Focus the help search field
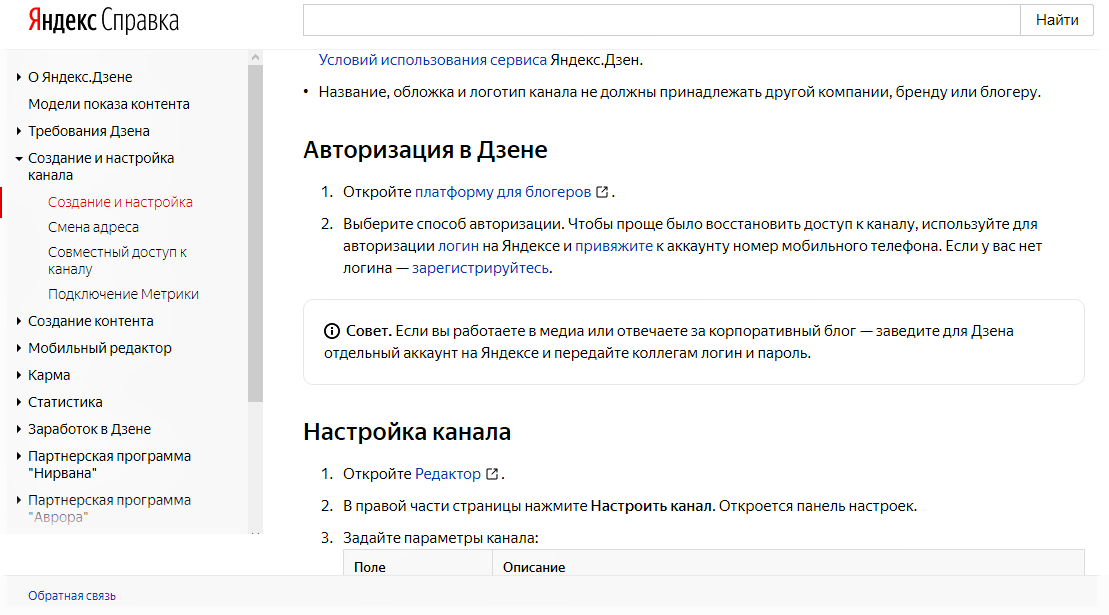 pyautogui.click(x=662, y=20)
